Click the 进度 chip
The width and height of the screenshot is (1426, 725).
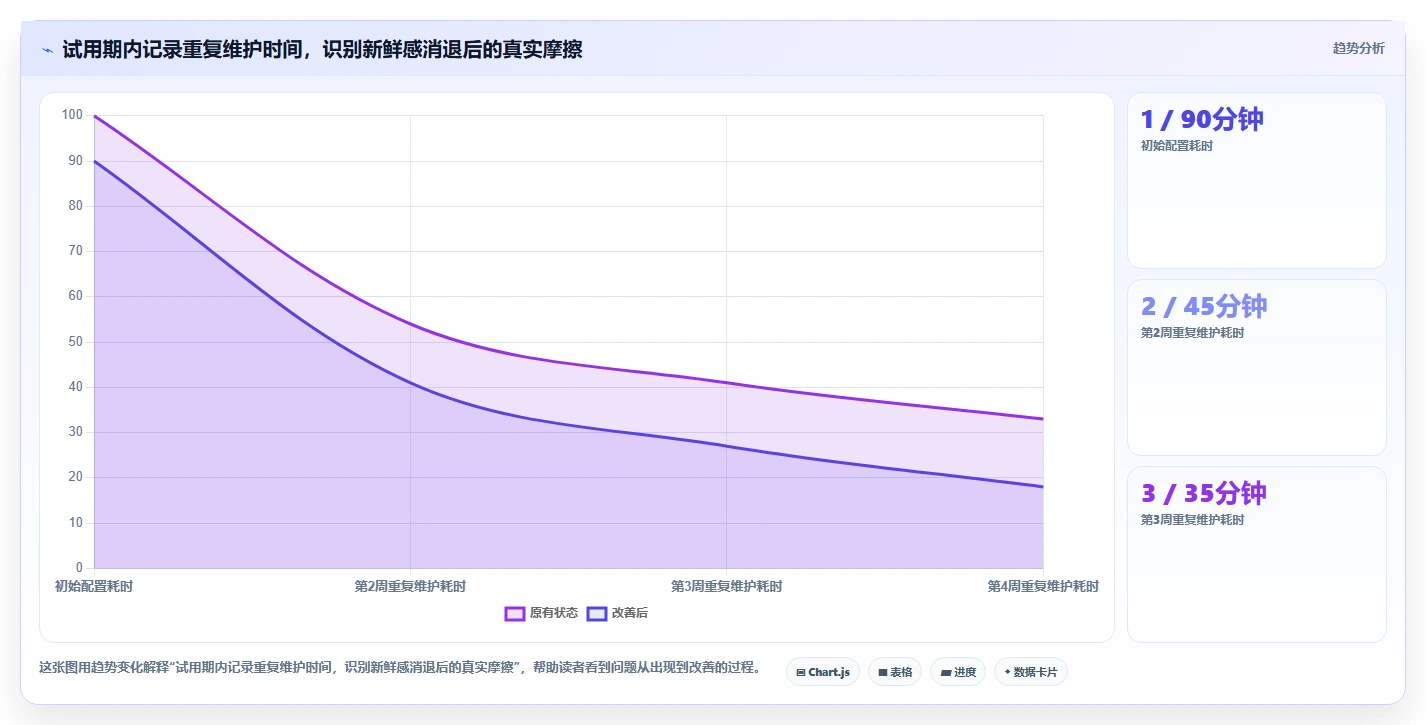coord(957,672)
